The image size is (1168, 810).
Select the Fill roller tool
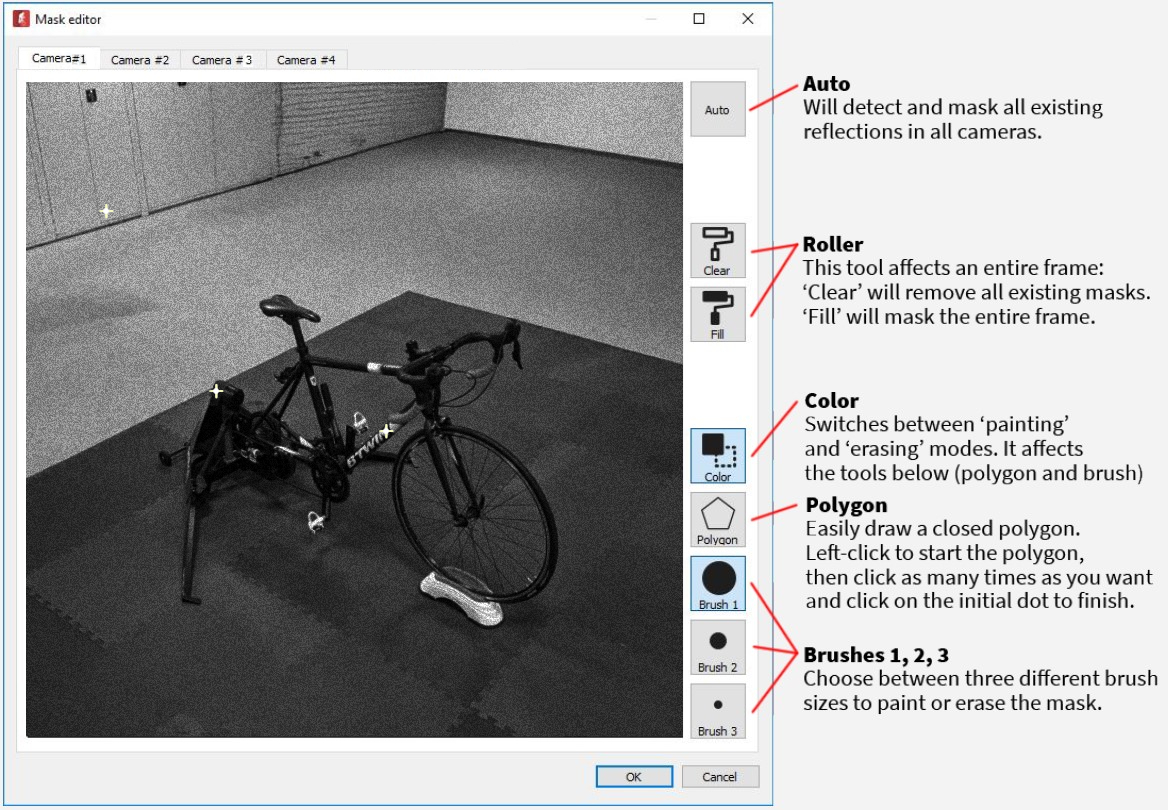point(717,314)
